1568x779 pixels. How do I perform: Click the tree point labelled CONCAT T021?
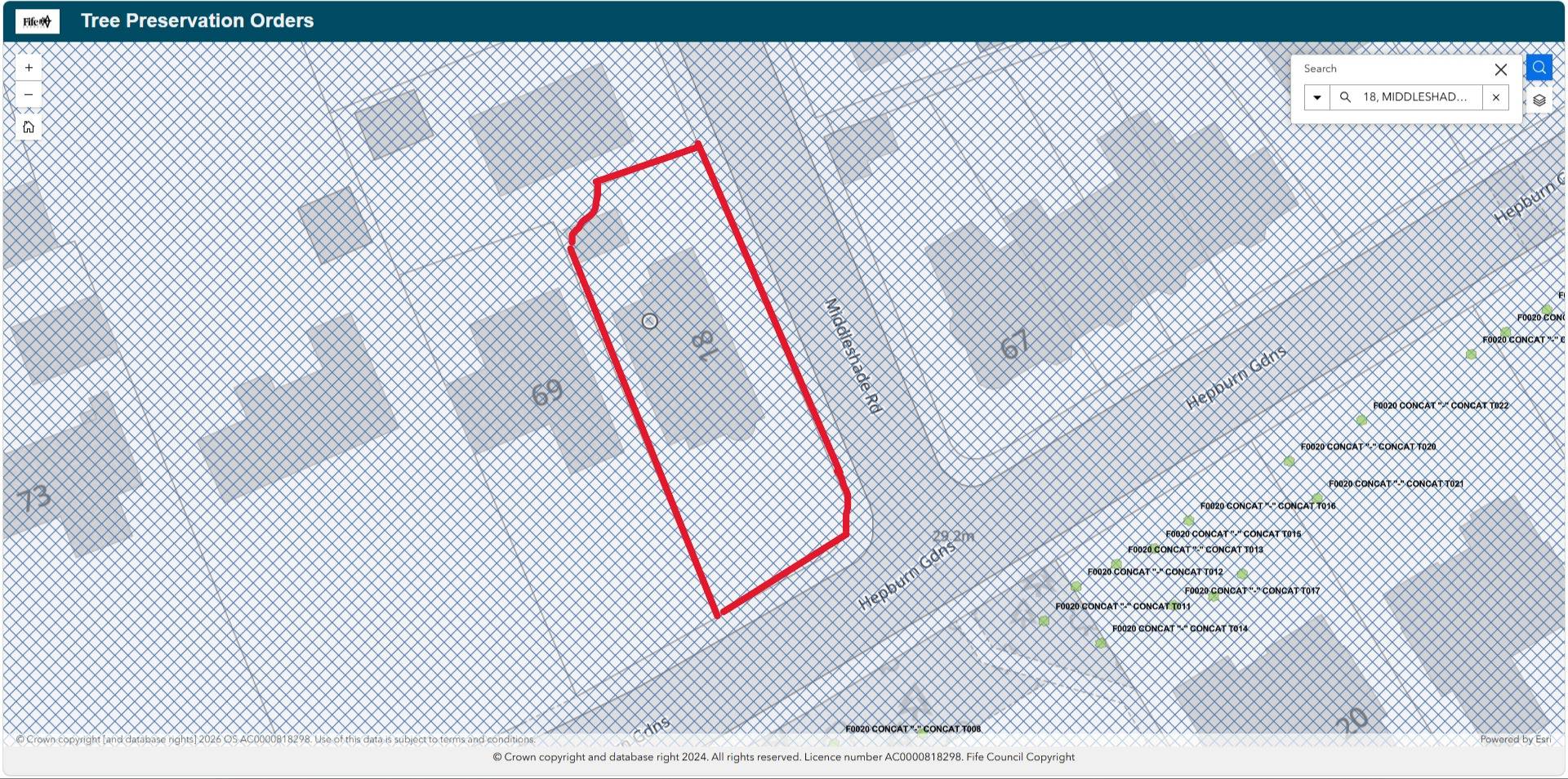(1317, 498)
